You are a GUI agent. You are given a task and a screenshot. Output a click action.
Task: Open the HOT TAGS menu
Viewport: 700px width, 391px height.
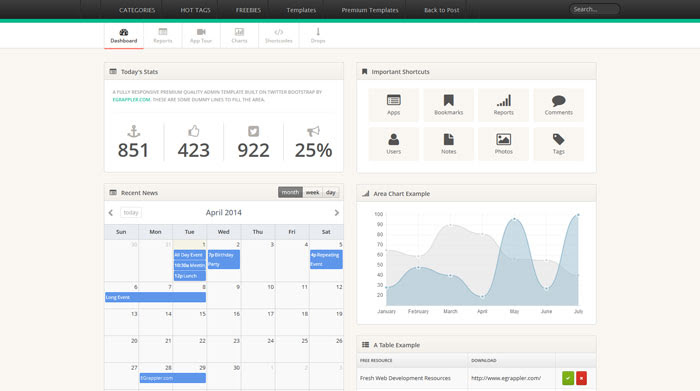point(195,10)
